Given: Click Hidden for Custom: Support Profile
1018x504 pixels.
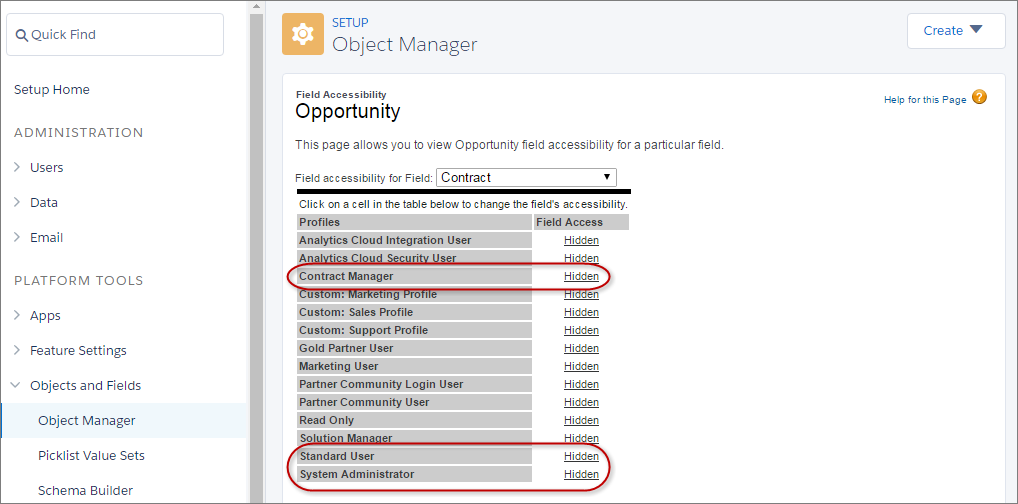Looking at the screenshot, I should pyautogui.click(x=581, y=331).
